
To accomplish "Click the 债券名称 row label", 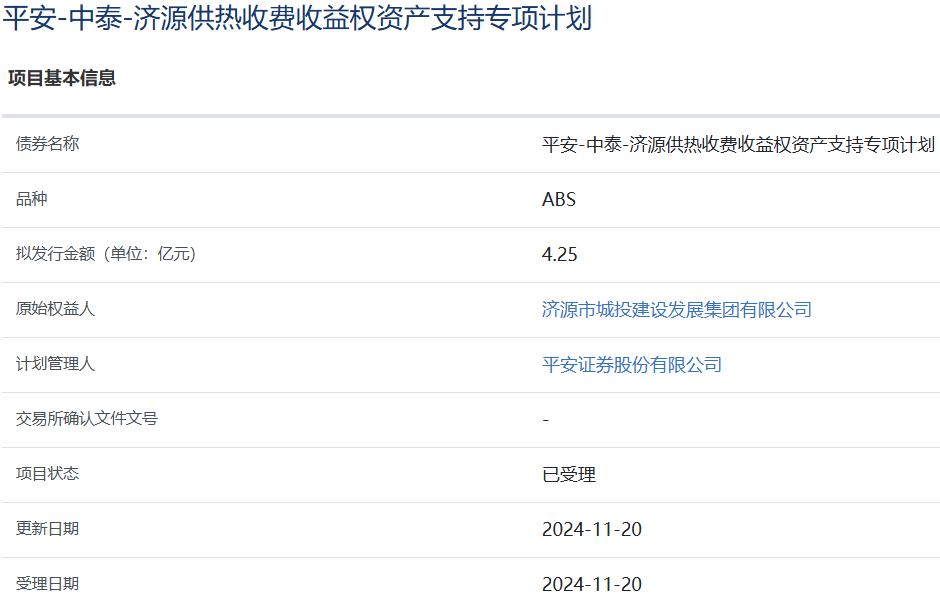I will 47,144.
